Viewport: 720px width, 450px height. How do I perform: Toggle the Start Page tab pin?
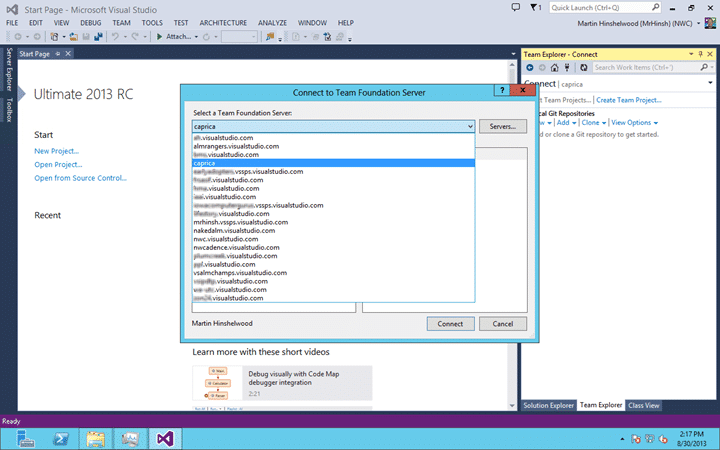[58, 54]
